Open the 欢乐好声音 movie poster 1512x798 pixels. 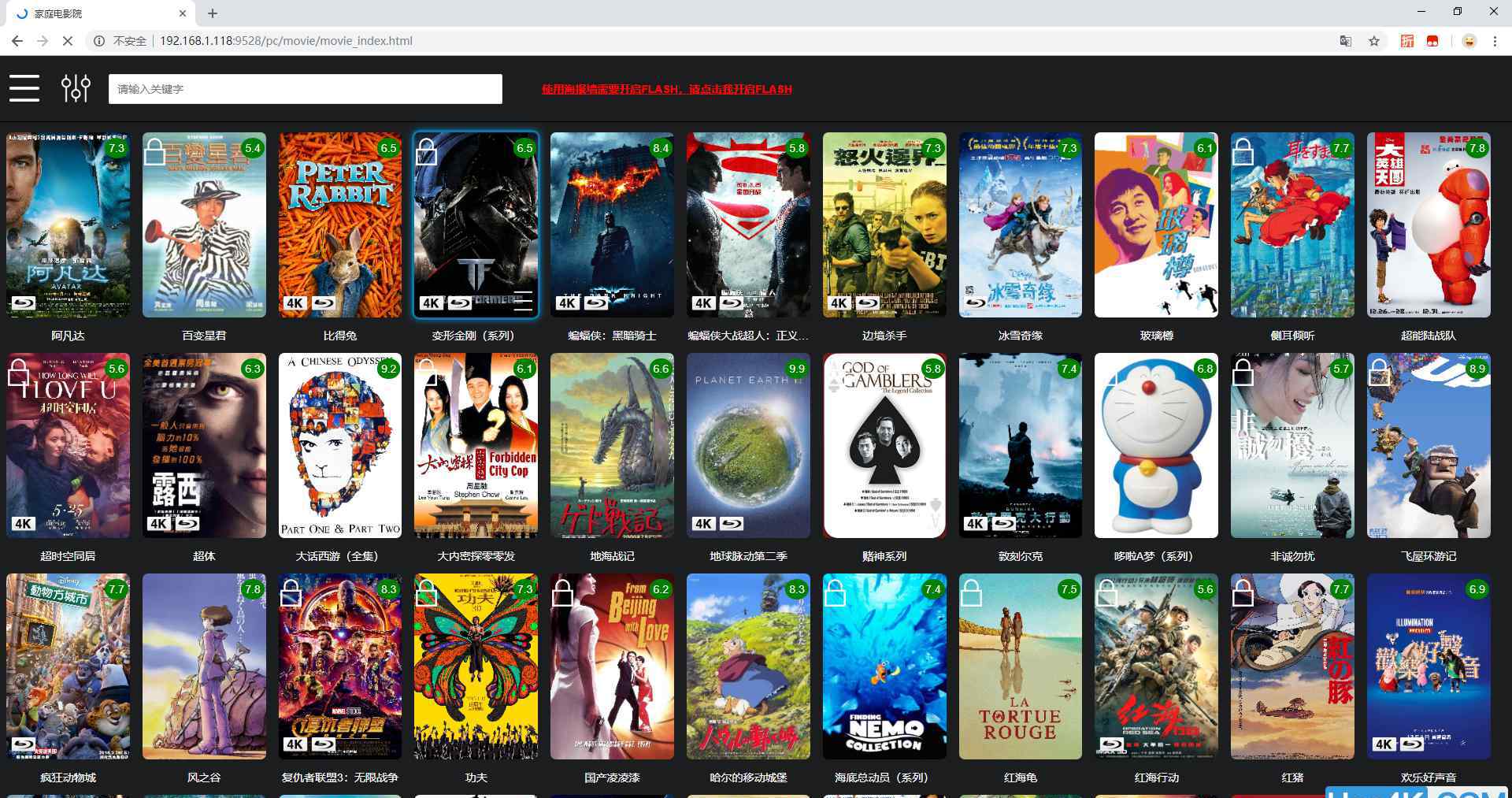(1429, 666)
